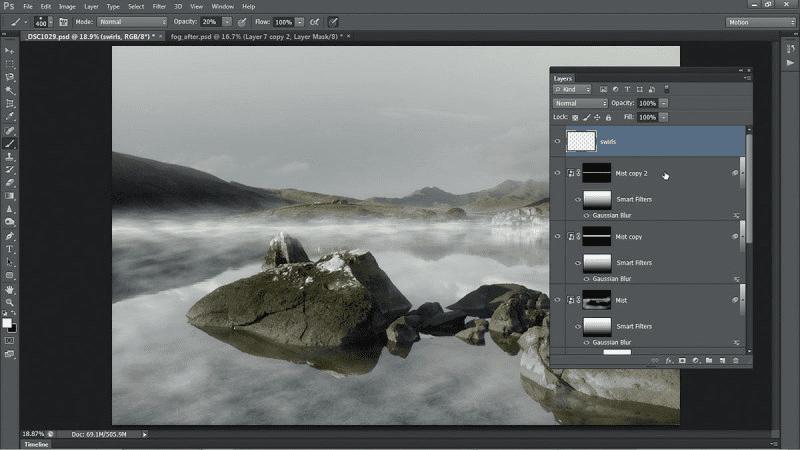
Task: Click the foreground color swatch
Action: [x=8, y=322]
